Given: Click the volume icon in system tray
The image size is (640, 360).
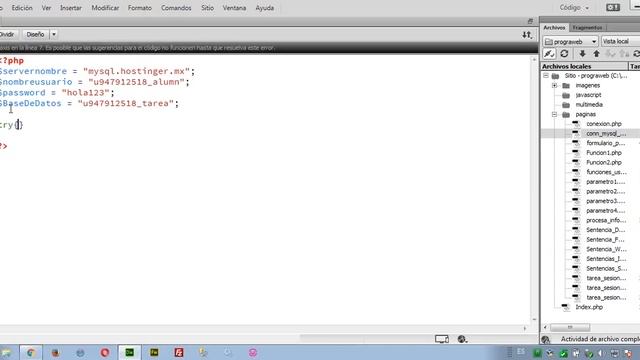Looking at the screenshot, I should 601,353.
